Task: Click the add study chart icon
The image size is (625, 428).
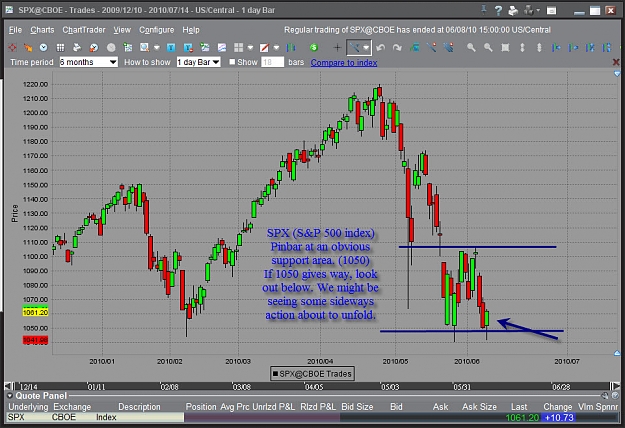Action: point(205,48)
